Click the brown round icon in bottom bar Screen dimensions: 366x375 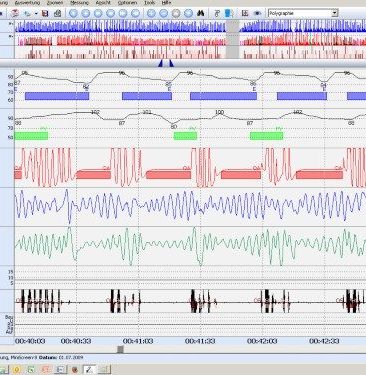[75, 369]
